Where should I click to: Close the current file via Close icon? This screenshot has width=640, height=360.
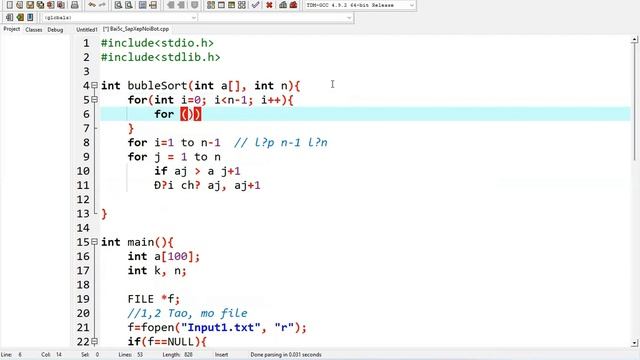tap(50, 5)
